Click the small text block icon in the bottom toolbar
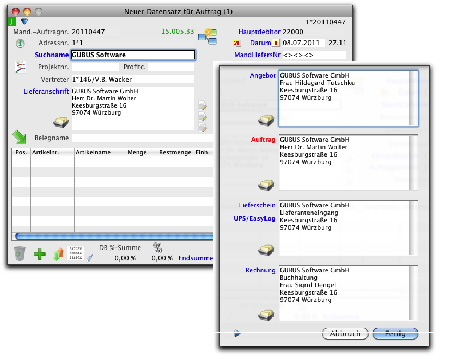Image resolution: width=456 pixels, height=361 pixels. coord(76,253)
